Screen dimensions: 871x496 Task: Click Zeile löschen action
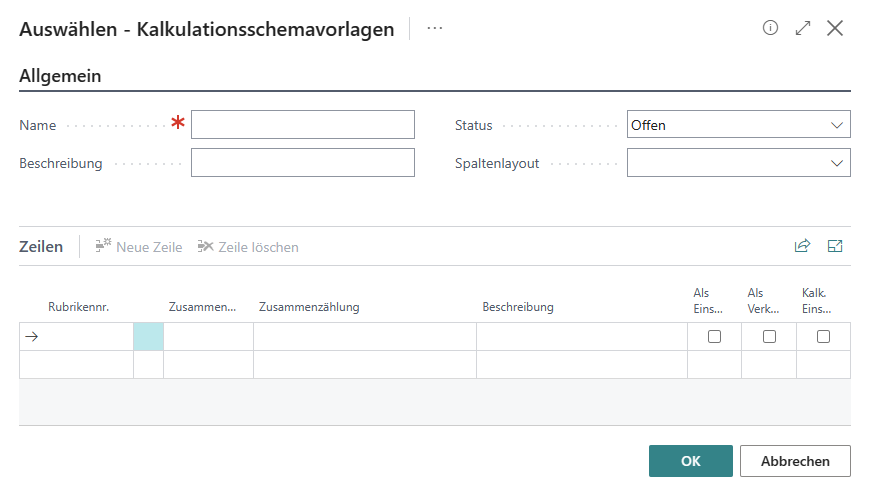click(248, 247)
